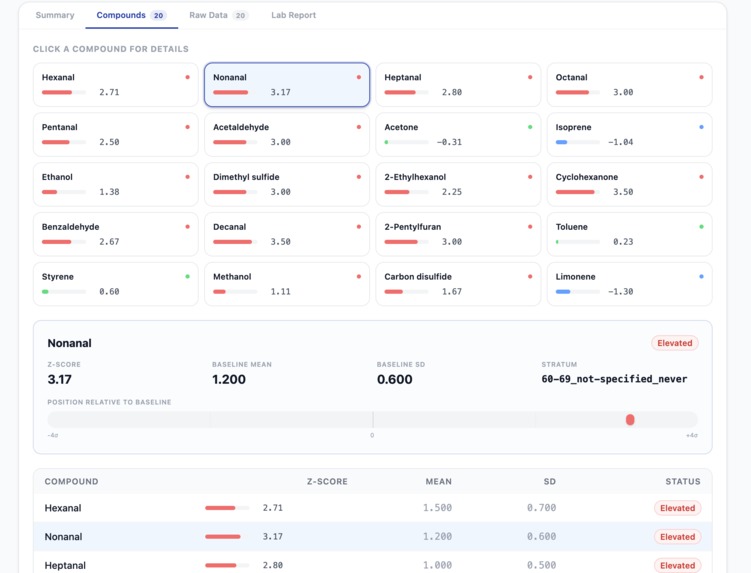751x573 pixels.
Task: Click the COMPOUND column header
Action: tap(71, 481)
